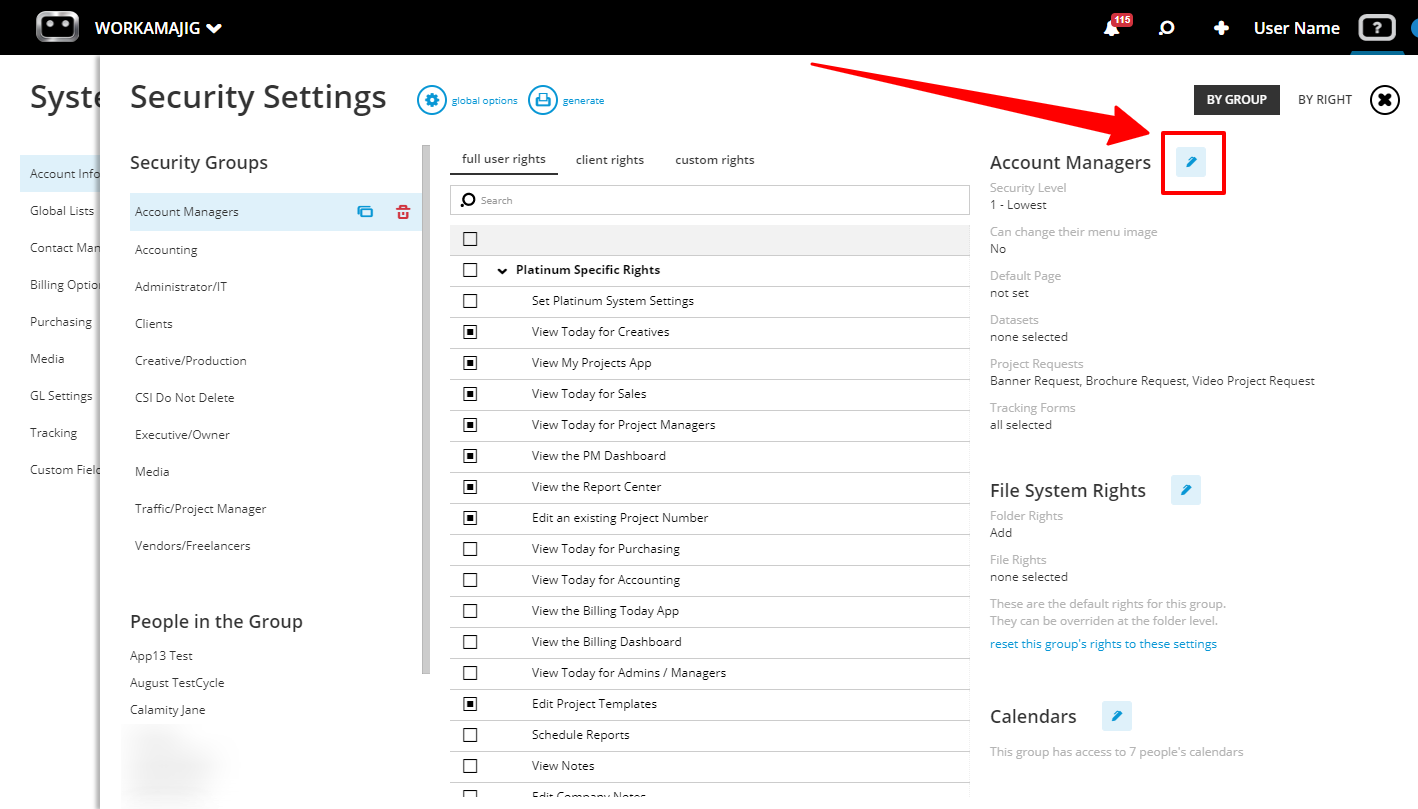Screen dimensions: 1418x809
Task: Click the Security Groups panel scrollbar
Action: [426, 410]
